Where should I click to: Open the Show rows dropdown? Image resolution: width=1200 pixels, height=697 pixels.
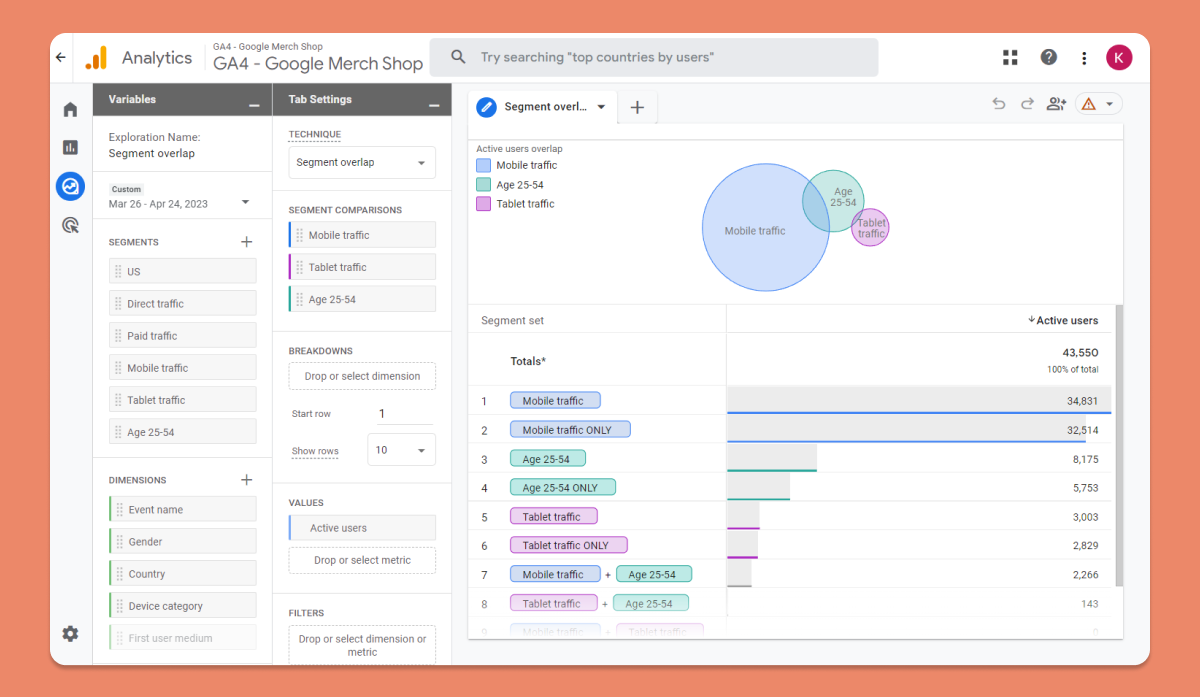tap(401, 450)
